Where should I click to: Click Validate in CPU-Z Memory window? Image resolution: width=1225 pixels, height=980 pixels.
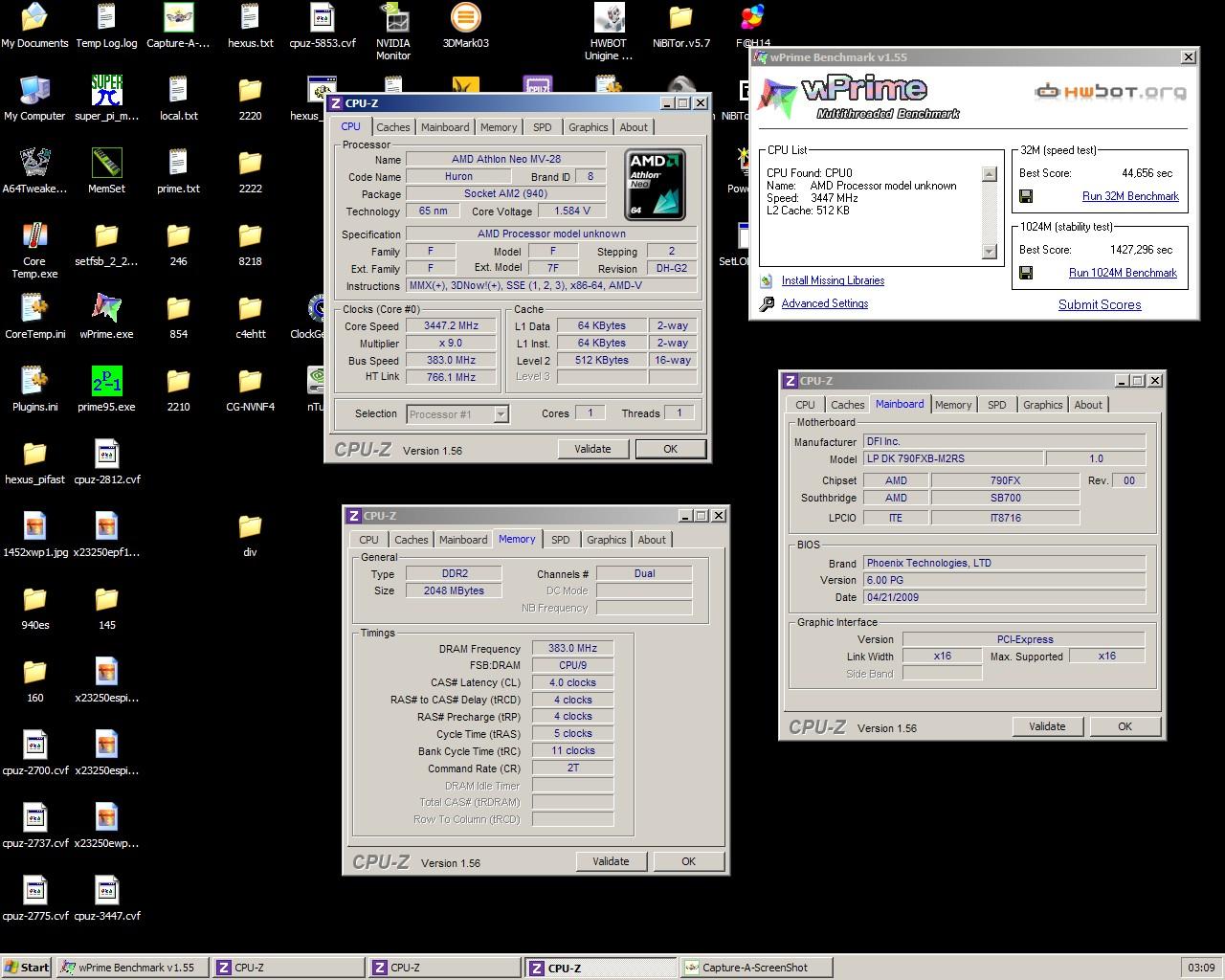(x=611, y=861)
